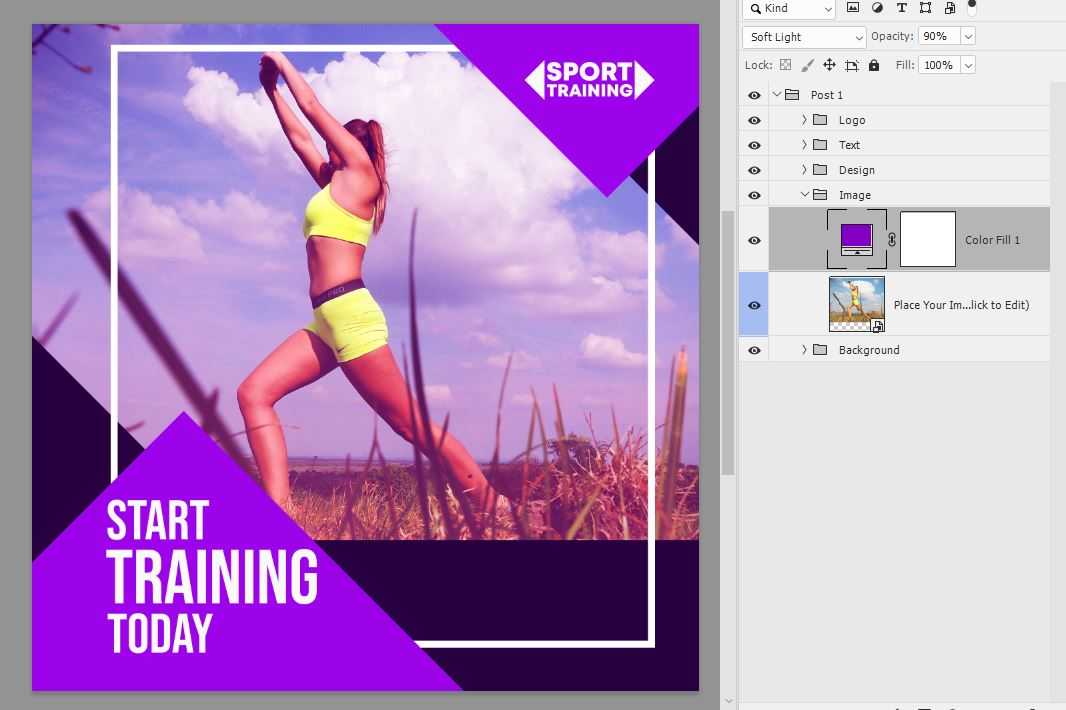The image size is (1066, 710).
Task: Filter layers by adjustment layer icon
Action: (x=877, y=8)
